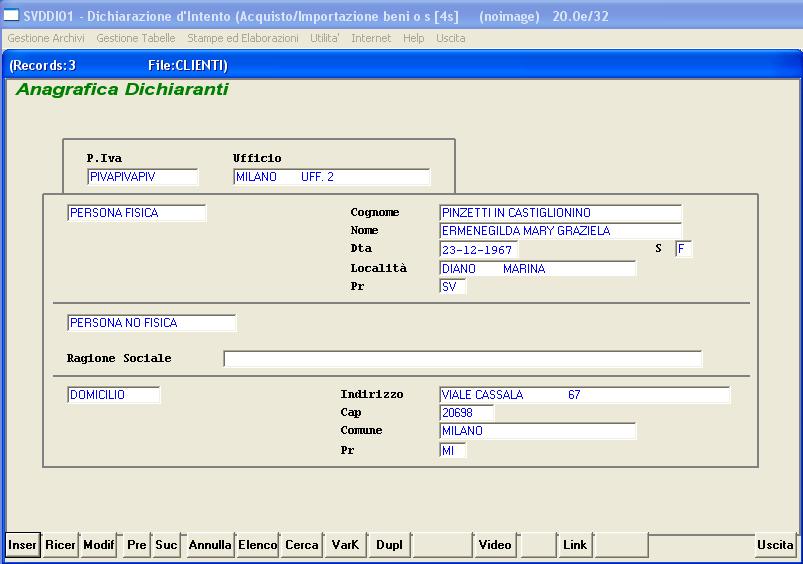Click the window icon in the title bar
803x564 pixels.
(x=11, y=15)
